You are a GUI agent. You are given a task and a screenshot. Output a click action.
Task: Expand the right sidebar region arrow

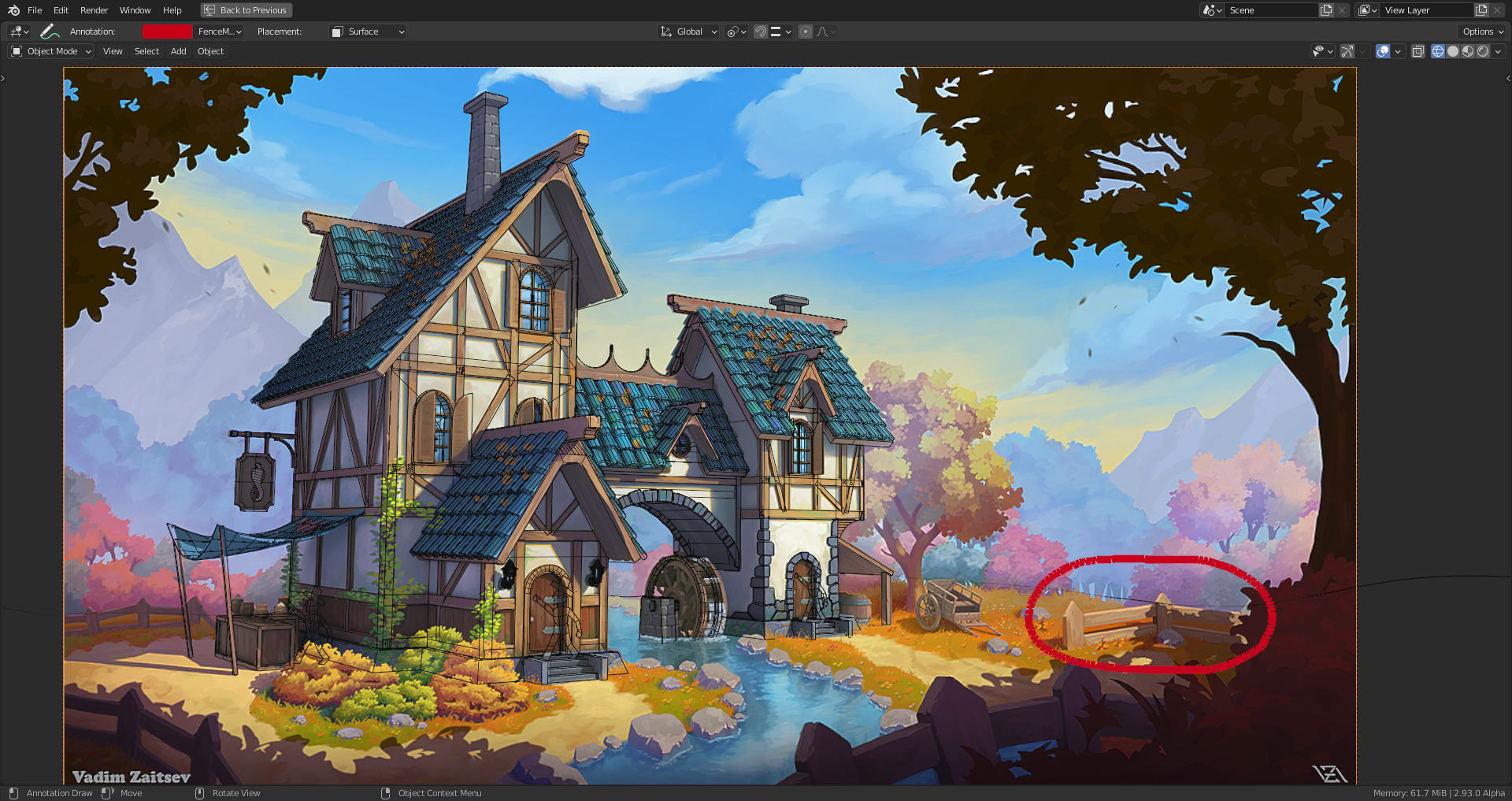coord(1508,78)
